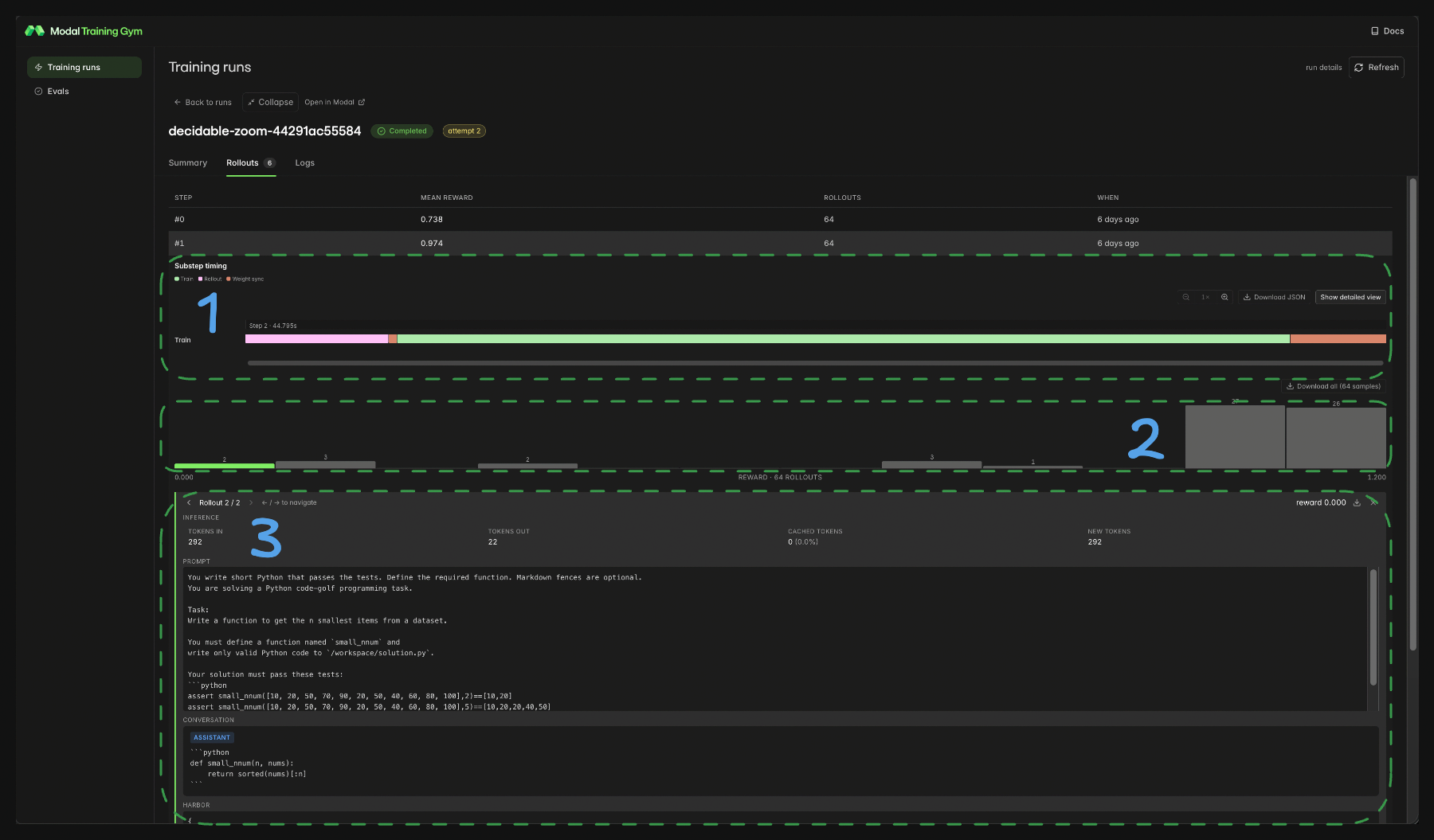
Task: Download this rollout next to reward 0.000
Action: [1357, 502]
